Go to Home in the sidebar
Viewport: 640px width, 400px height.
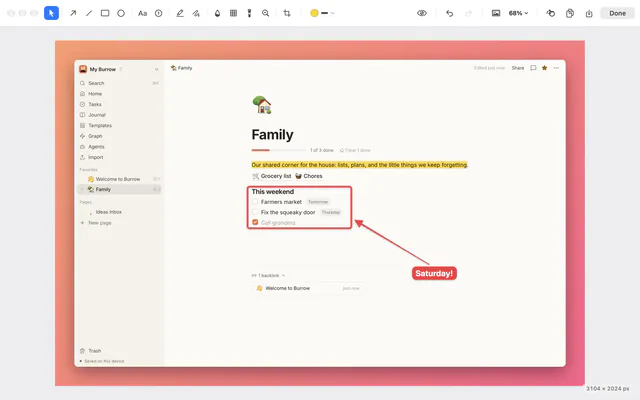[119, 93]
